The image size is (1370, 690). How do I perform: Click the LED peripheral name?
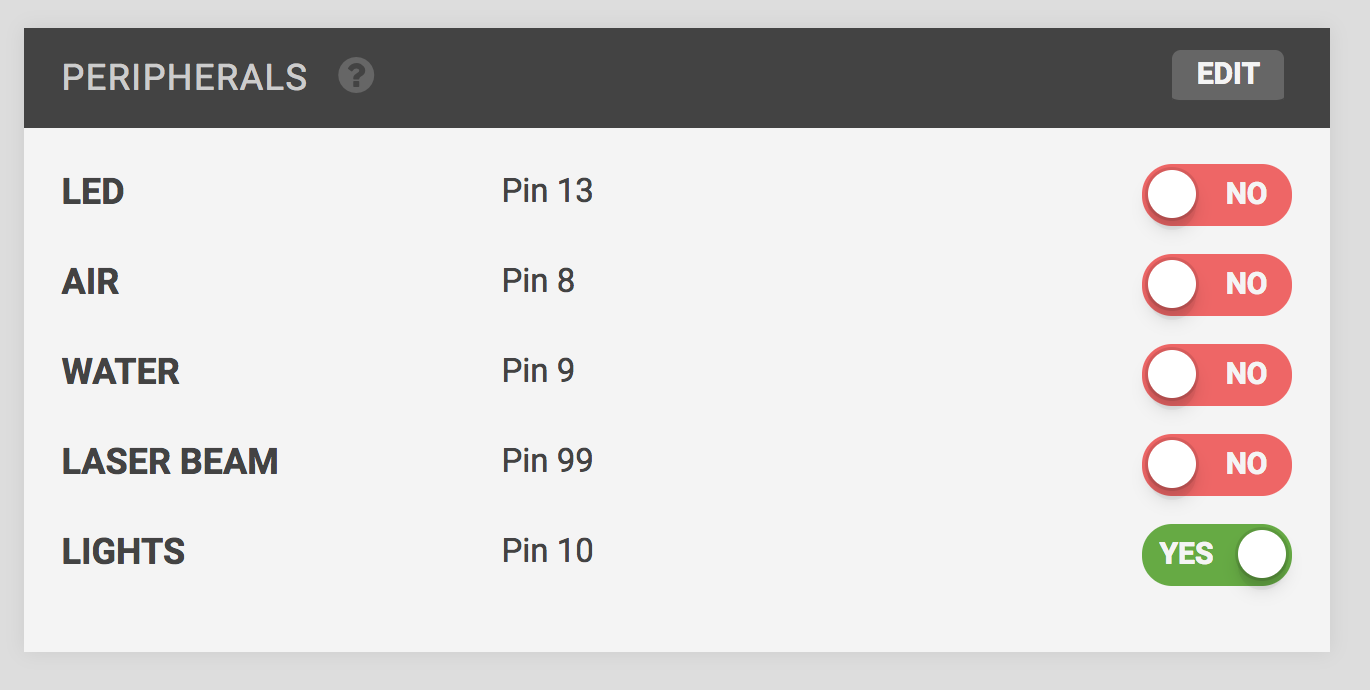(93, 191)
